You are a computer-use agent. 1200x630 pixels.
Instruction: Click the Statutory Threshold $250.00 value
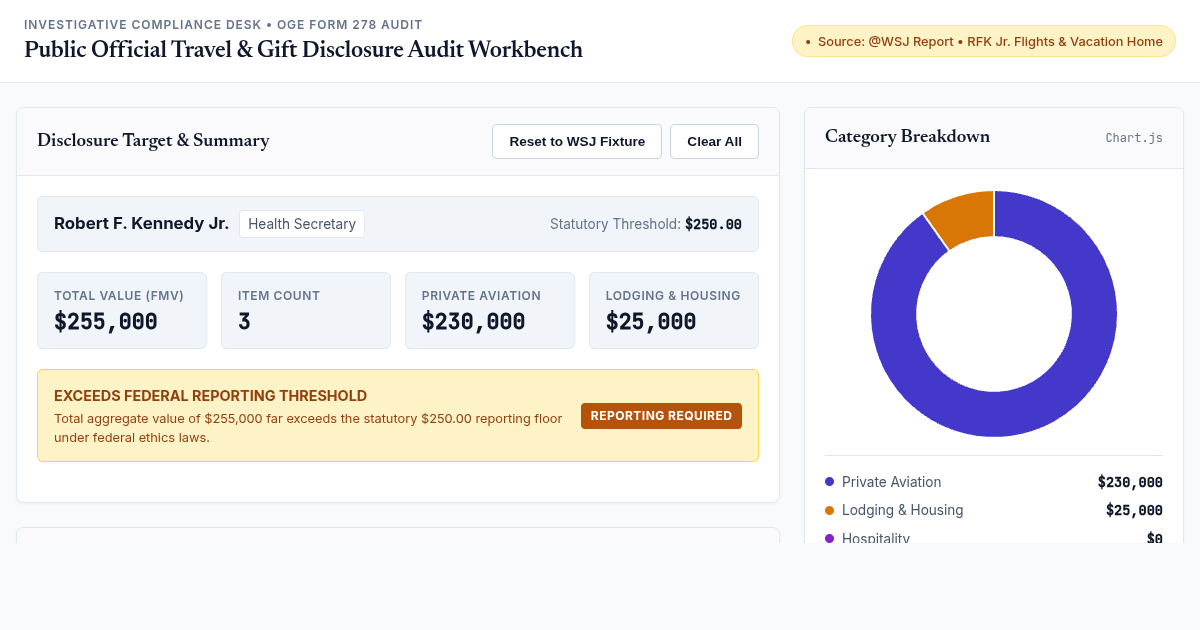713,224
